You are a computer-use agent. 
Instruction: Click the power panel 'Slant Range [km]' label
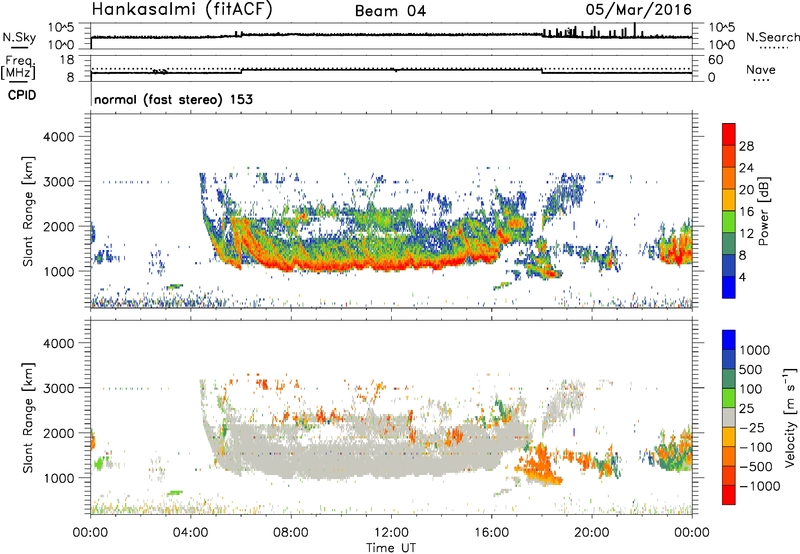(29, 211)
